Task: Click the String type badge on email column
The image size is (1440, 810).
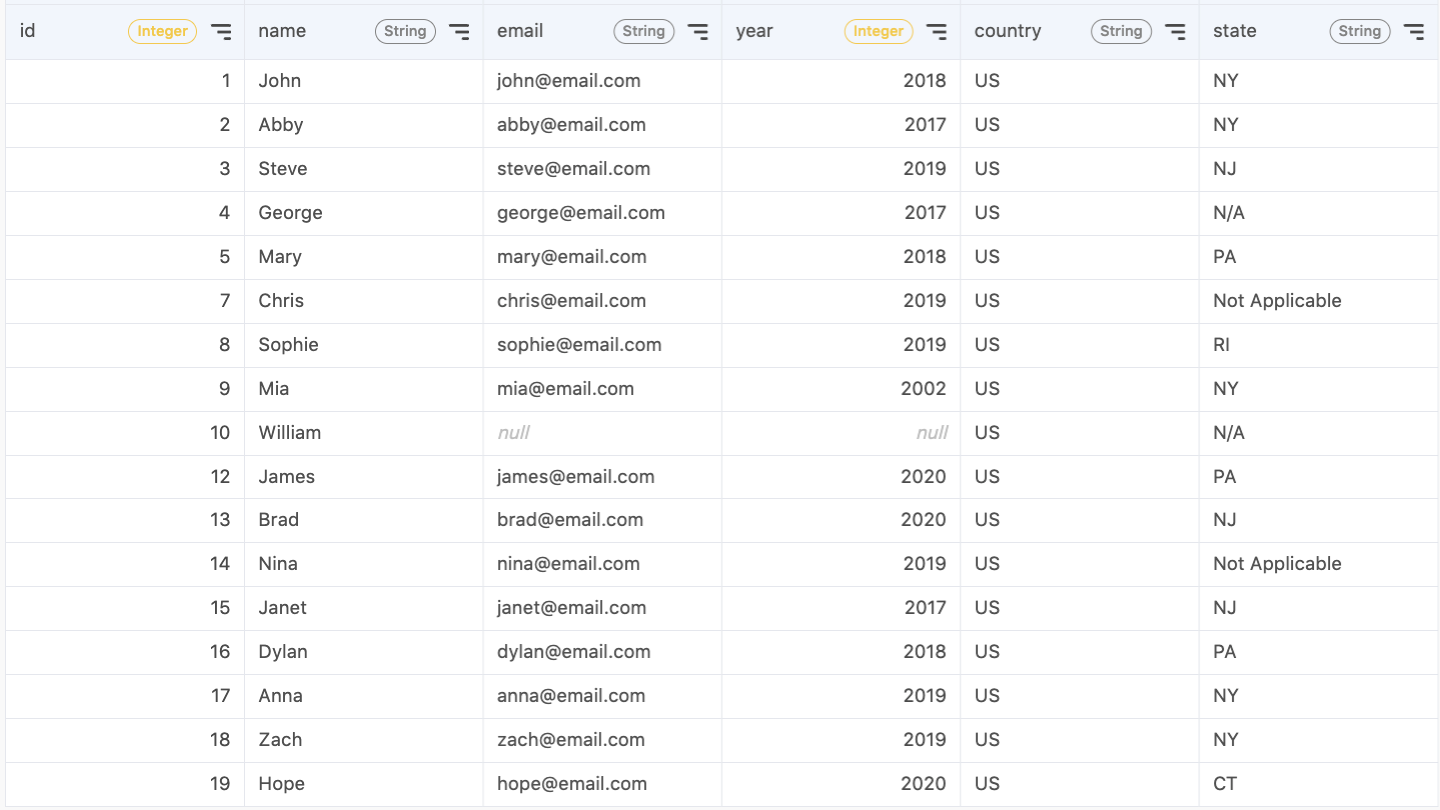Action: (644, 32)
